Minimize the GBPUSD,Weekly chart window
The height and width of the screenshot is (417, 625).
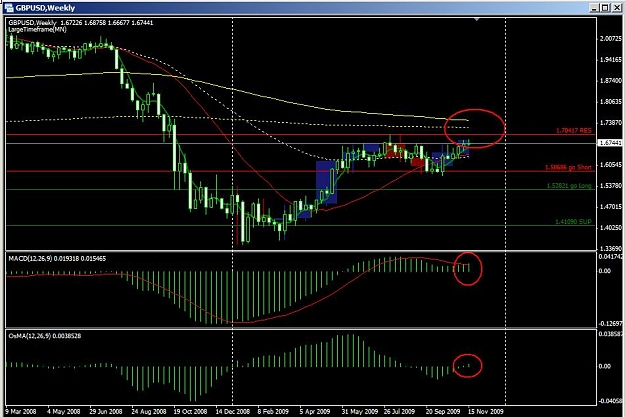tap(595, 8)
